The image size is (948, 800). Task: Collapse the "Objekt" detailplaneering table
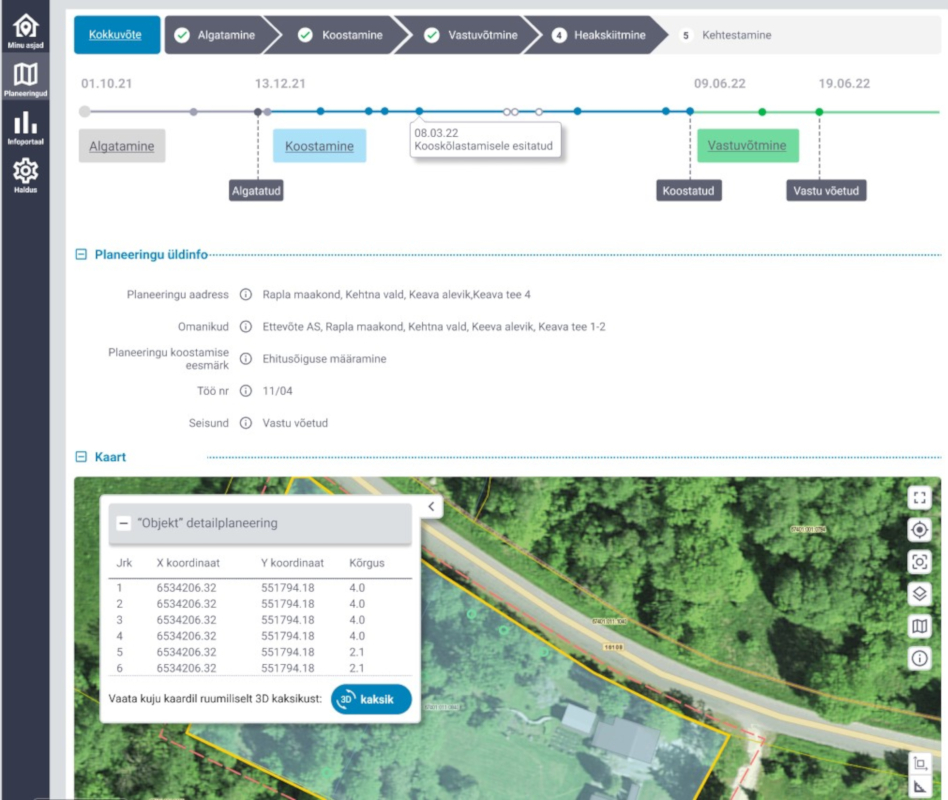(x=123, y=523)
